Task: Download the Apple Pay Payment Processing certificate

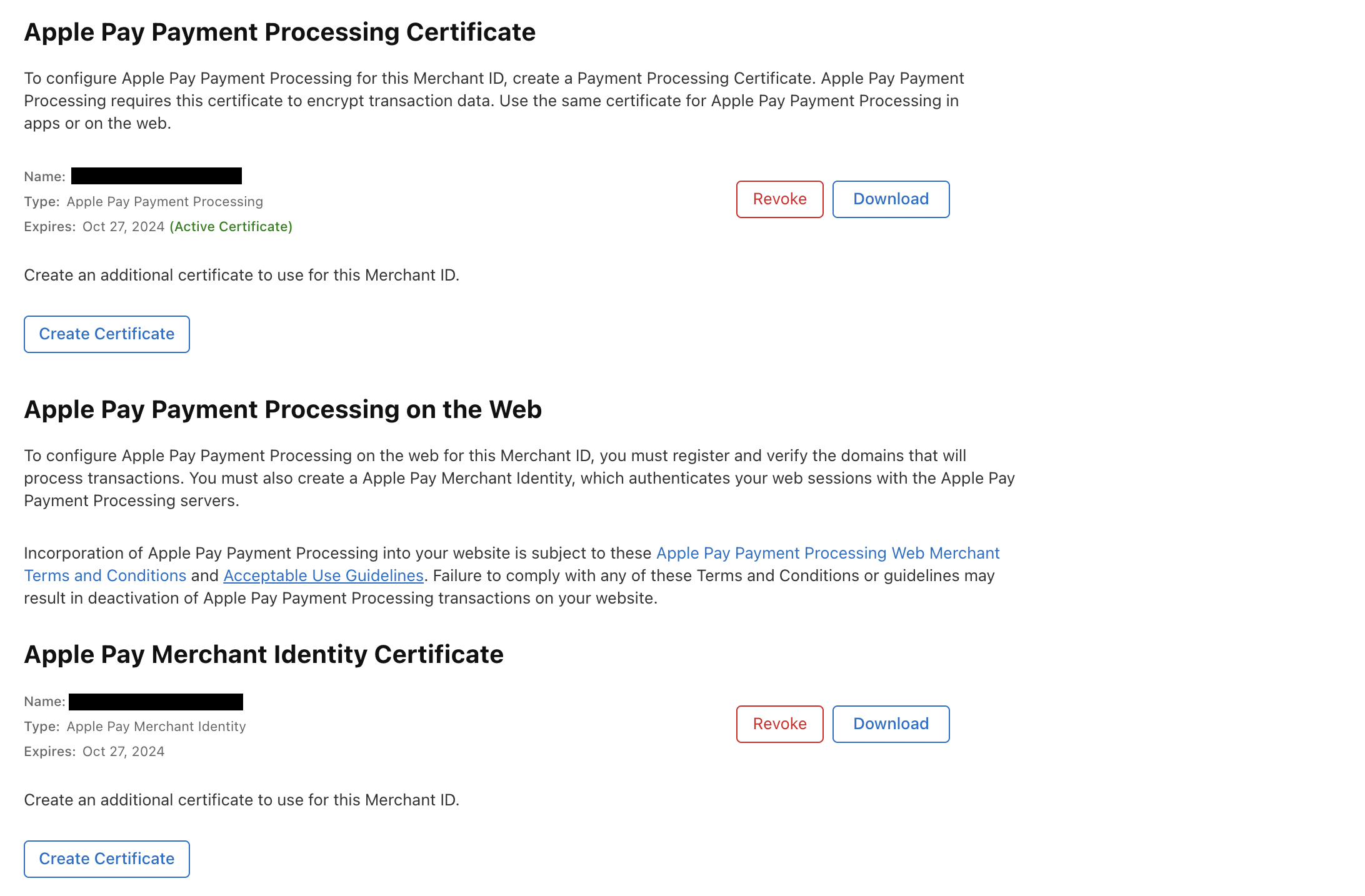Action: [891, 199]
